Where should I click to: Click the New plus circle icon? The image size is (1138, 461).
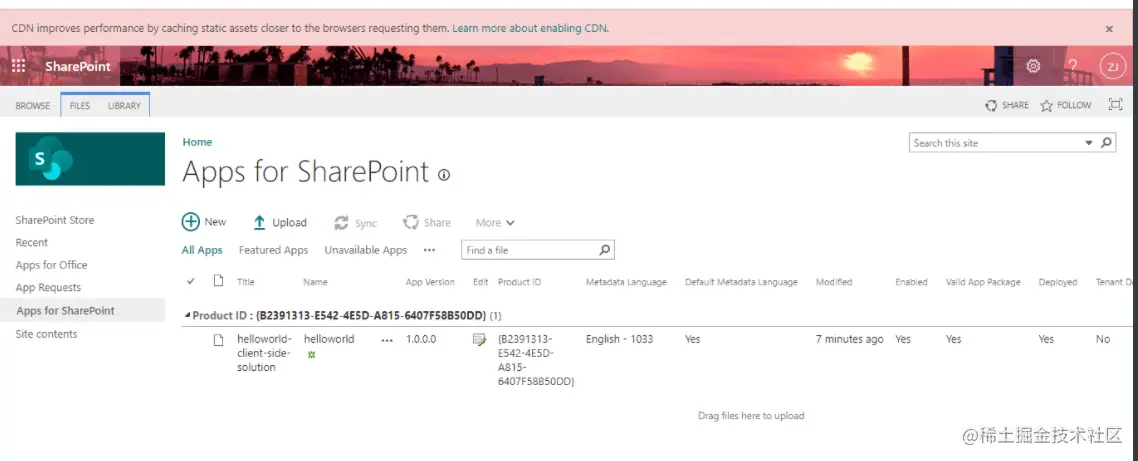pos(190,222)
